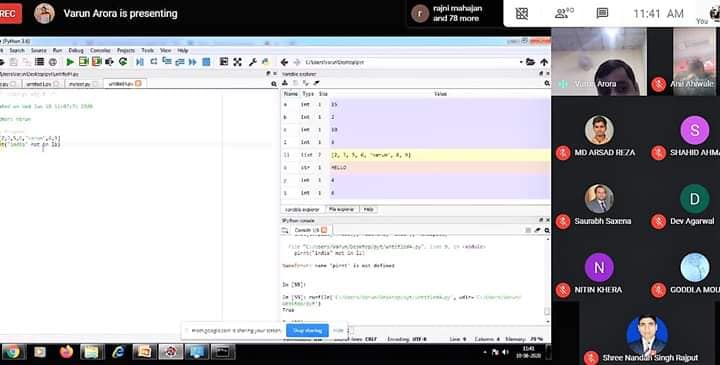Click Import data icon in Variable explorer
The image size is (720, 365).
click(285, 83)
